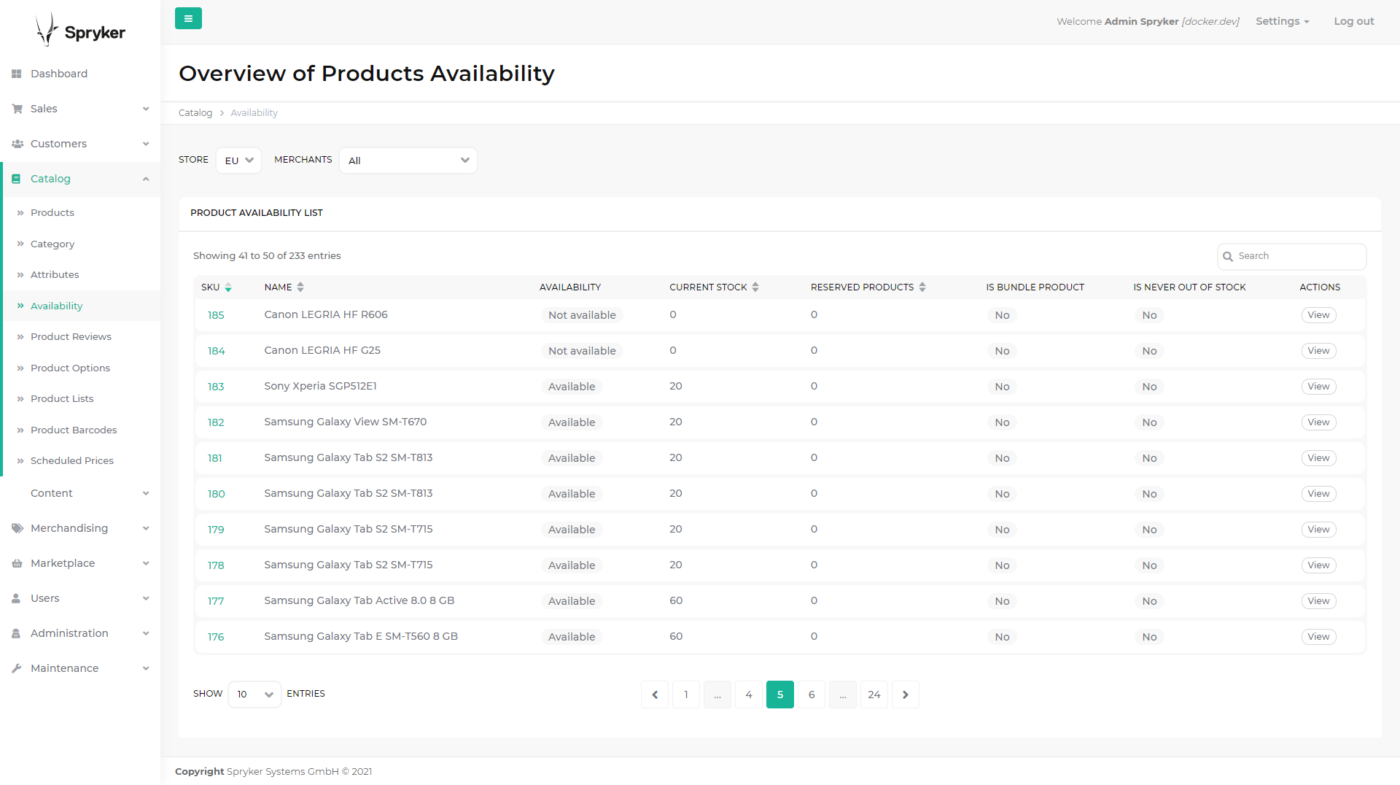This screenshot has height=785, width=1400.
Task: Go to next page with right arrow
Action: pos(905,695)
